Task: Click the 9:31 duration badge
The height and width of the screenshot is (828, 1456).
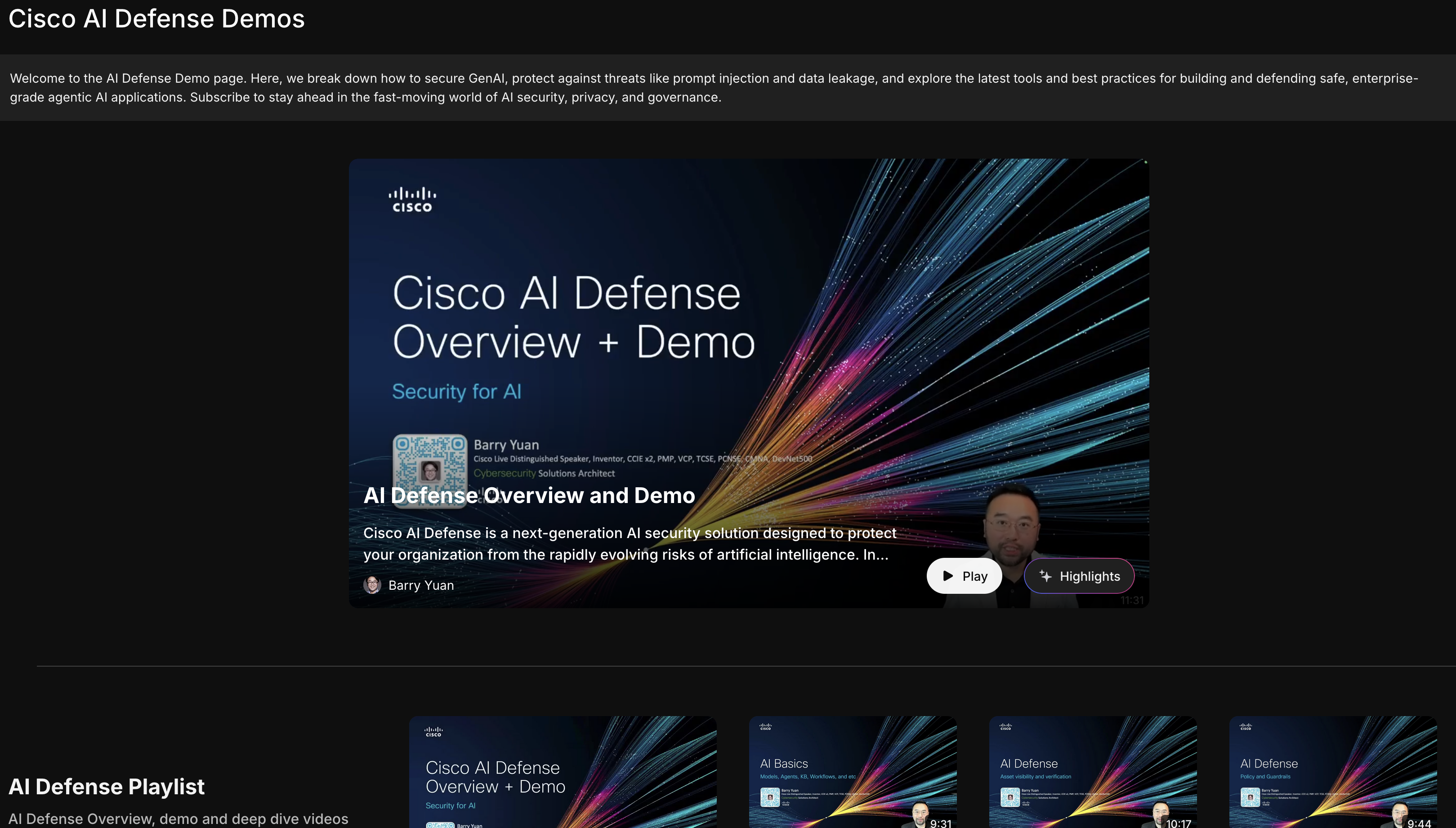Action: coord(941,823)
